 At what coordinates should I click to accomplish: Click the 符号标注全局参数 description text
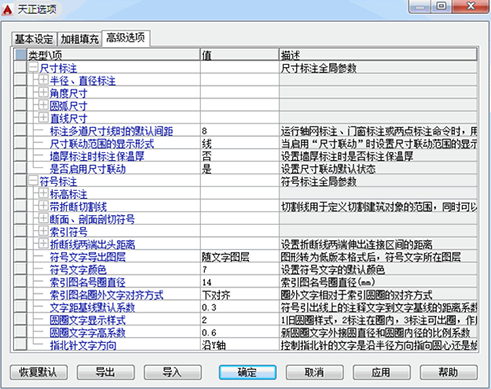319,182
